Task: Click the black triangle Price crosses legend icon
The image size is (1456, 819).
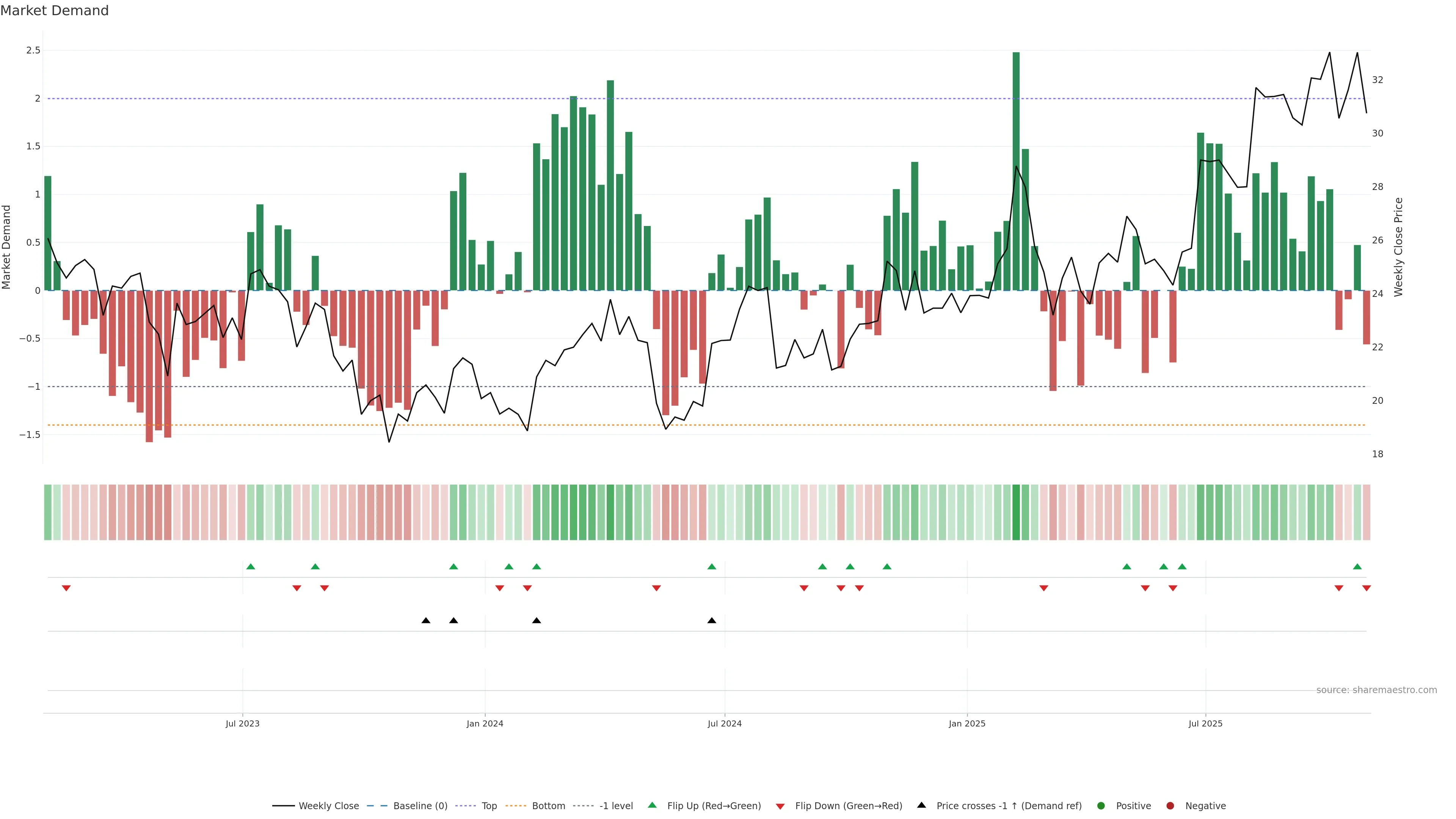Action: [921, 805]
